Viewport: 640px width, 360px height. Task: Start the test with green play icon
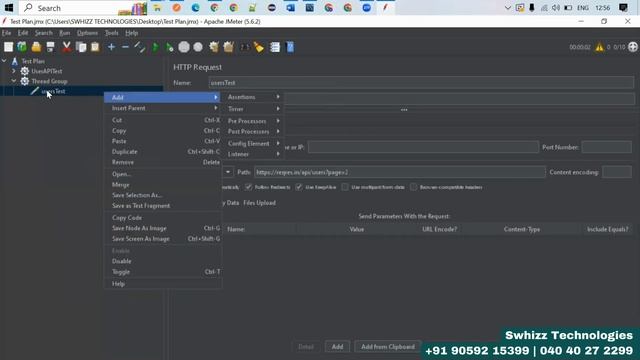pyautogui.click(x=155, y=47)
